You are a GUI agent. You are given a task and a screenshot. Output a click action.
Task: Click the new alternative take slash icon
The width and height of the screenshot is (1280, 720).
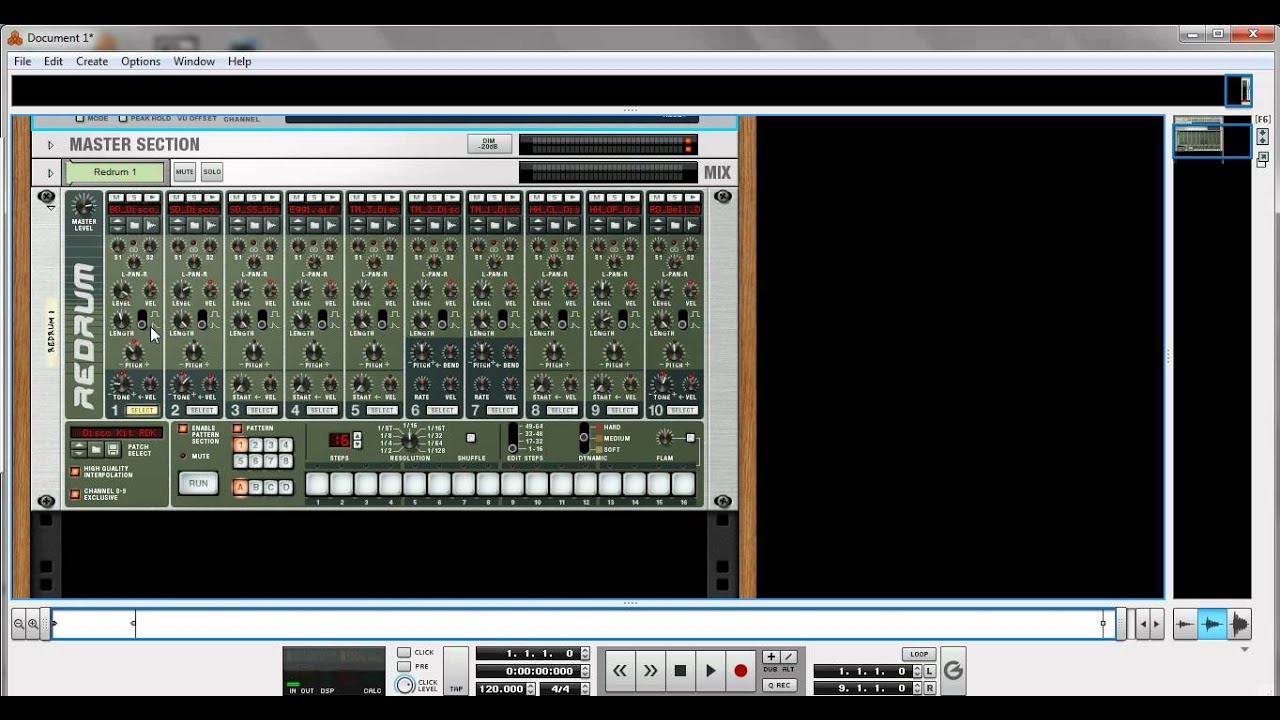789,656
